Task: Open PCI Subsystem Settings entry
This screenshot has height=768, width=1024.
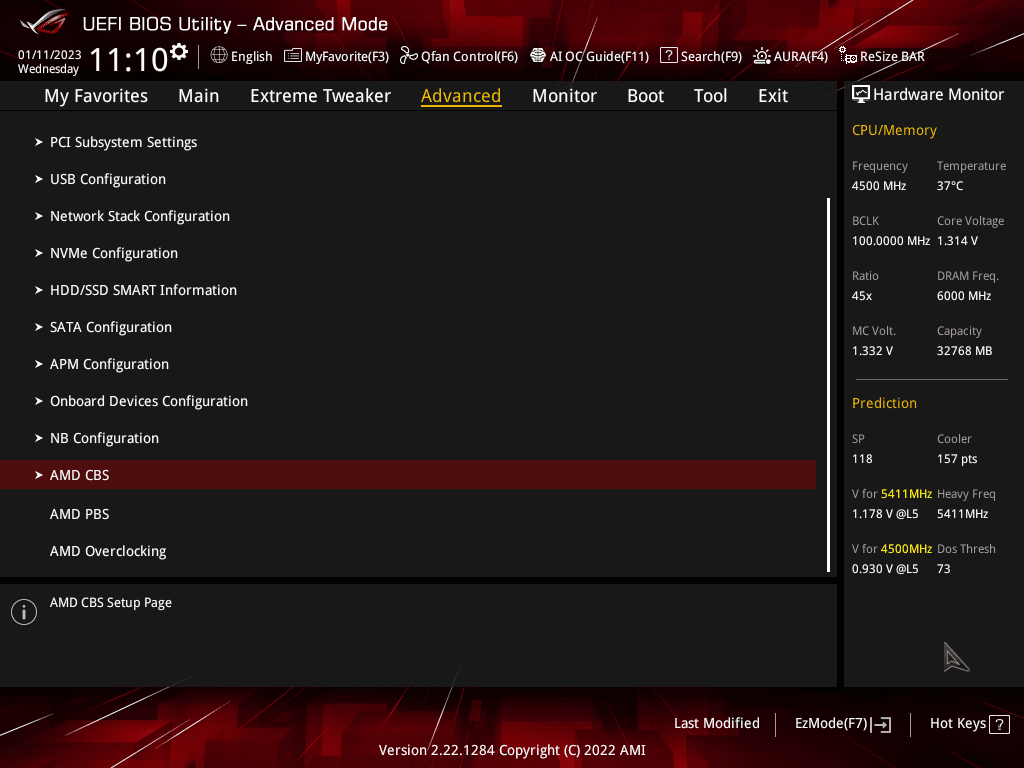Action: [x=123, y=142]
